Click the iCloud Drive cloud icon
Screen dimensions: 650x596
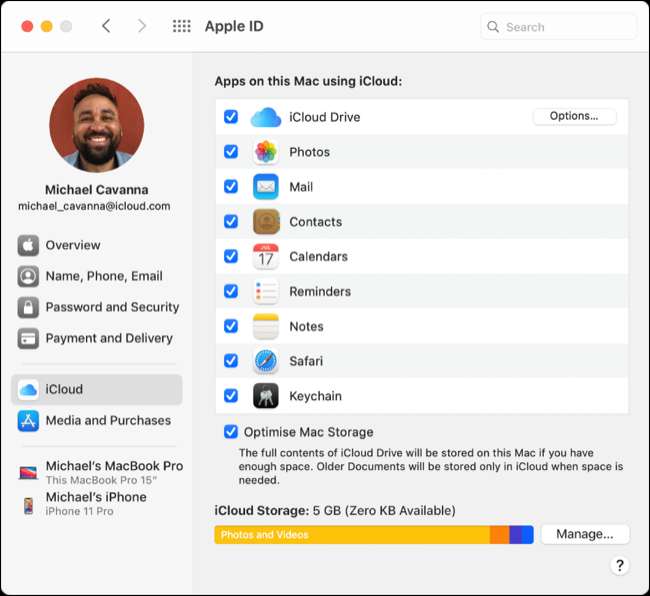coord(265,117)
